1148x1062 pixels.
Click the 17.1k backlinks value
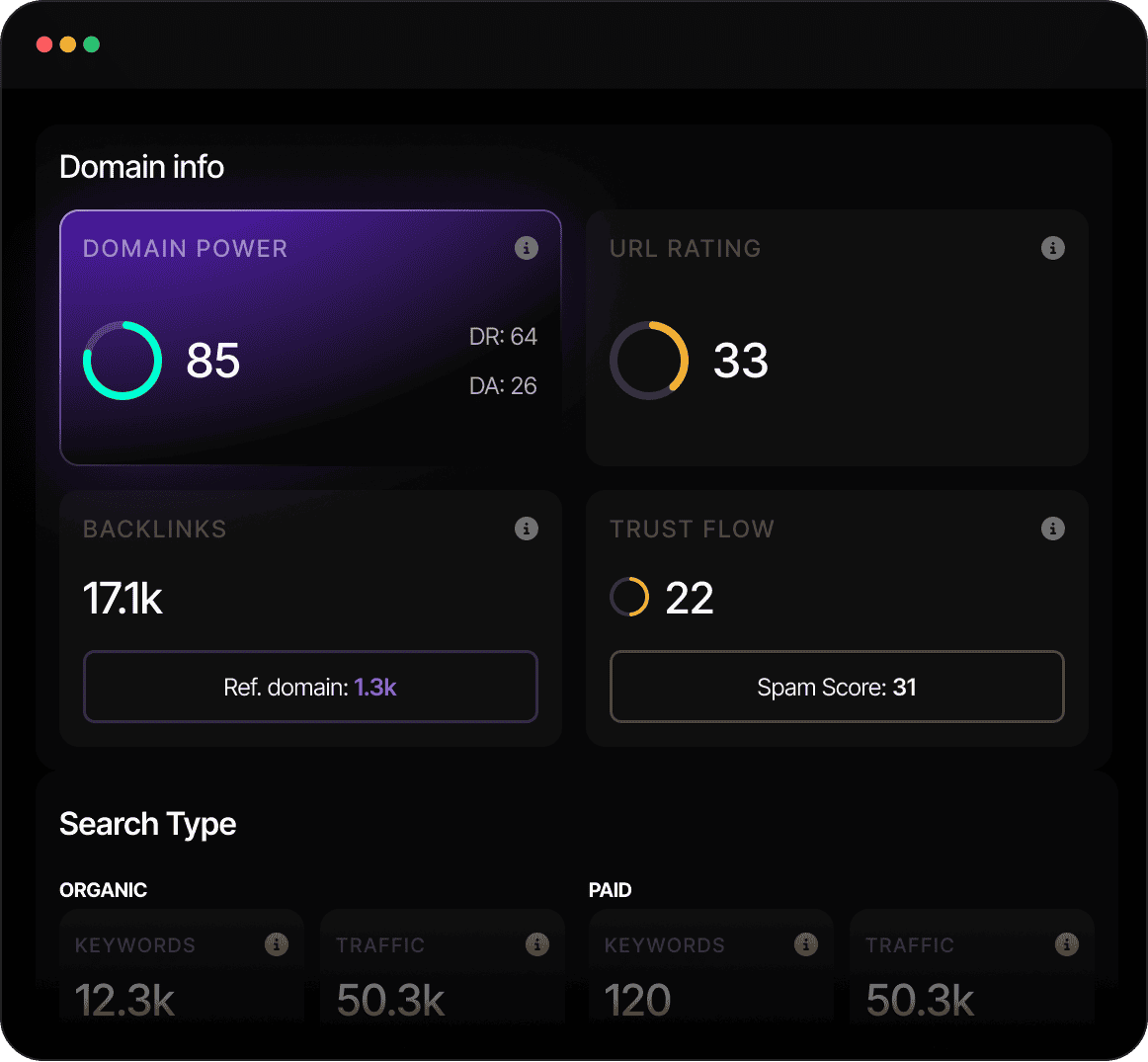pos(123,599)
